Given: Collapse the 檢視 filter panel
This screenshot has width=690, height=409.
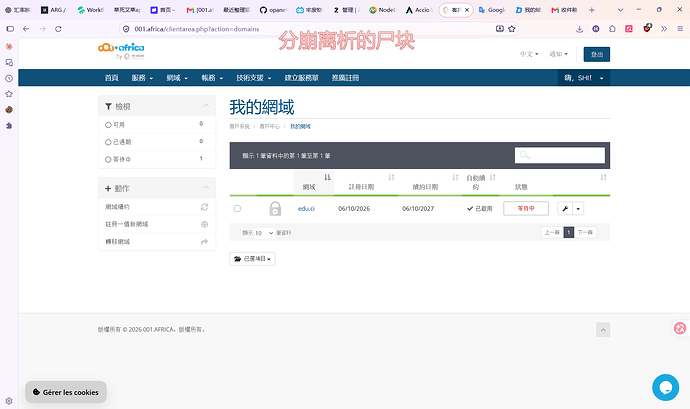Looking at the screenshot, I should tap(206, 106).
